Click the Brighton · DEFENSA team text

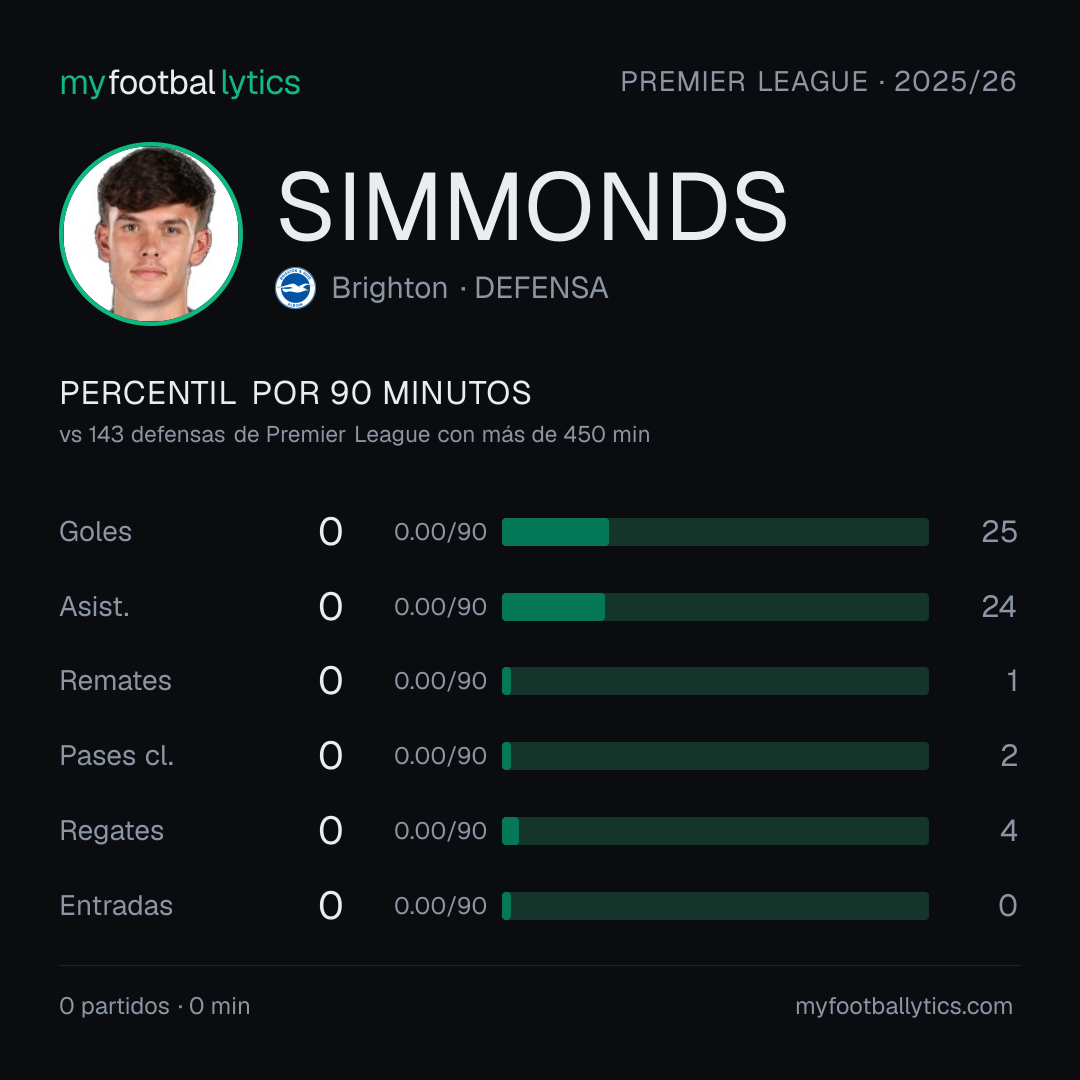[x=470, y=288]
